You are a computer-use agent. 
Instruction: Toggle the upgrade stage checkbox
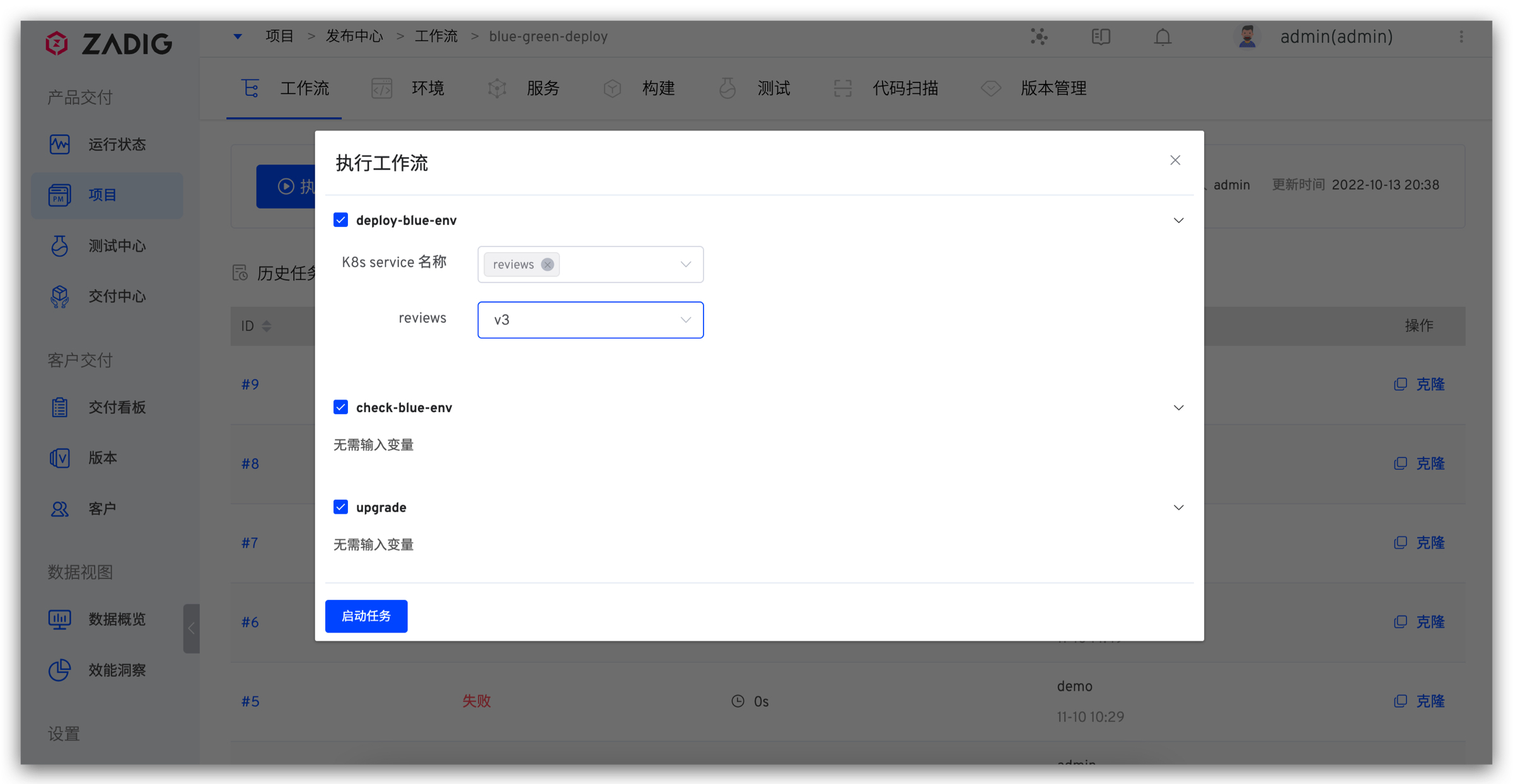tap(340, 507)
